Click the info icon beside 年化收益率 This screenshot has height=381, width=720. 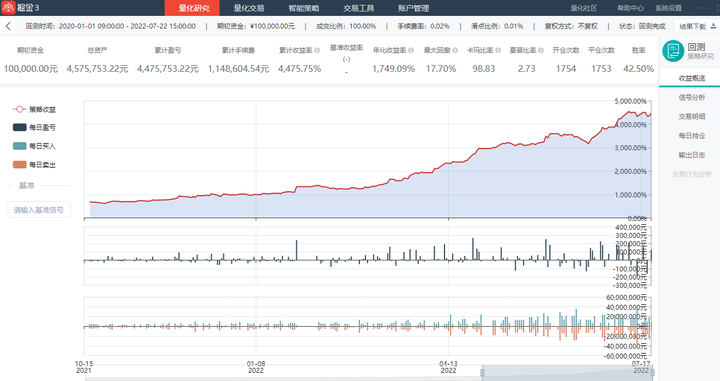pyautogui.click(x=411, y=50)
